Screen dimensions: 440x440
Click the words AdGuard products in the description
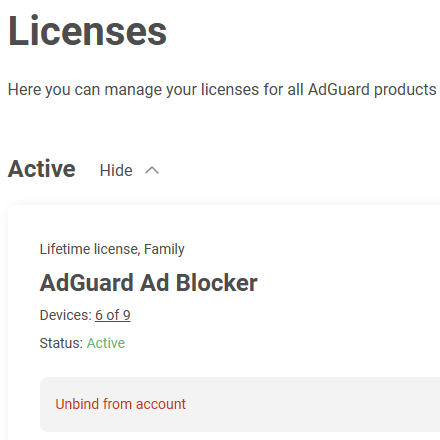[x=372, y=90]
